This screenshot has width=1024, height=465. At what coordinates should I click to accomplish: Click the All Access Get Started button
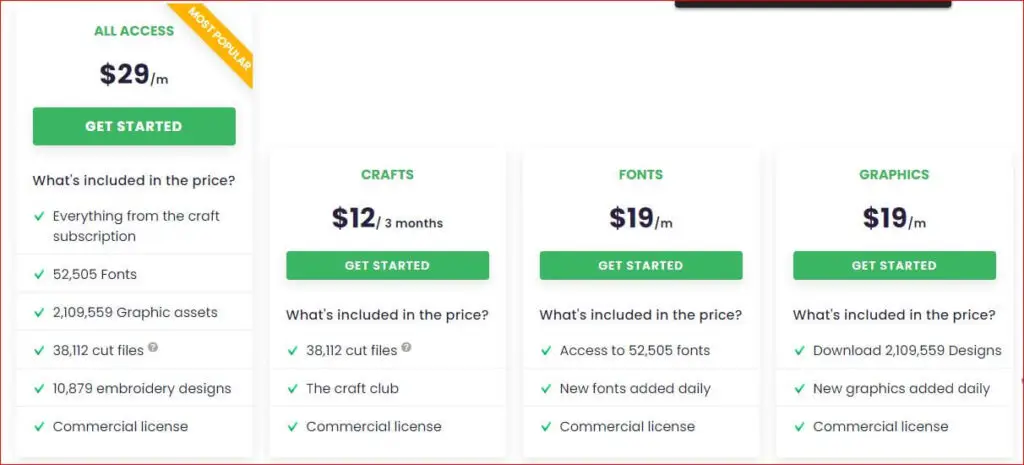tap(134, 126)
